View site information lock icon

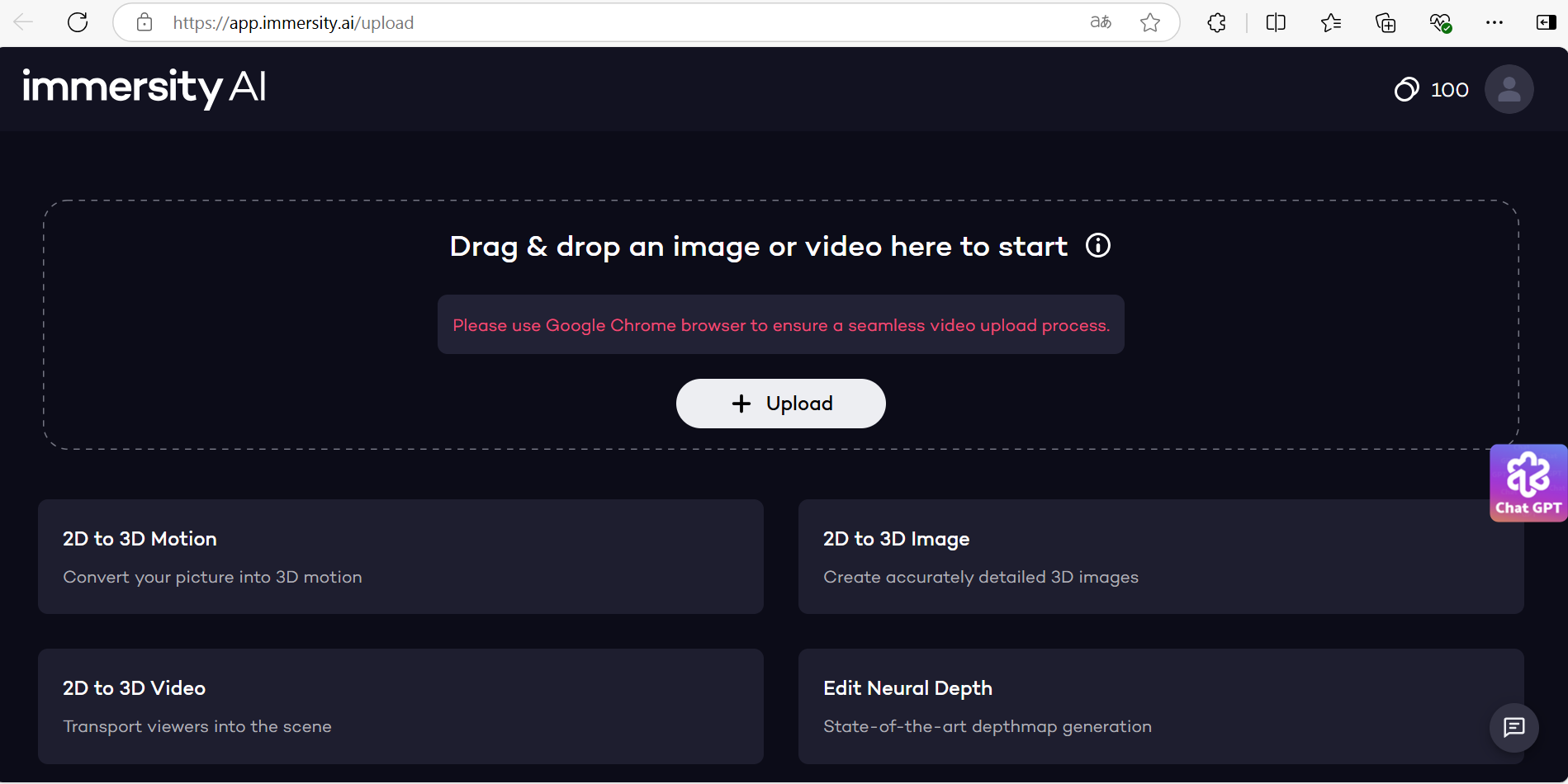click(144, 22)
